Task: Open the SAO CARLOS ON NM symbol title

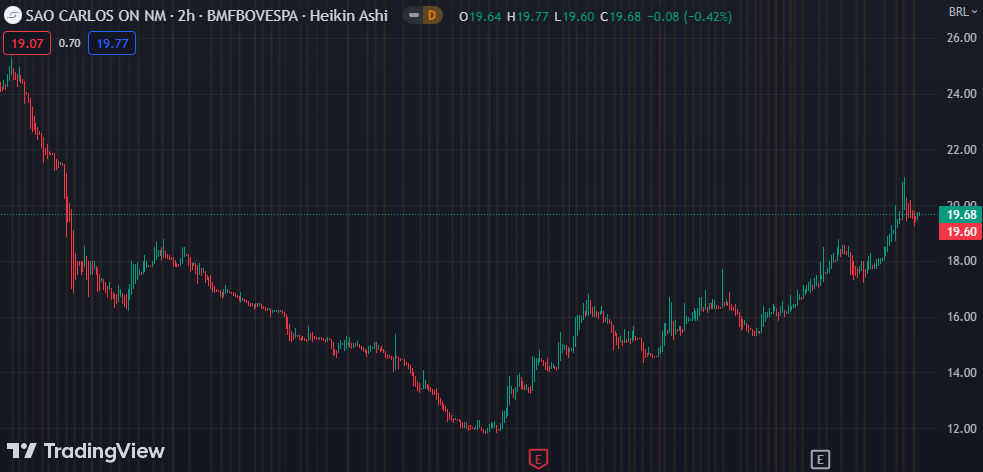Action: 97,16
